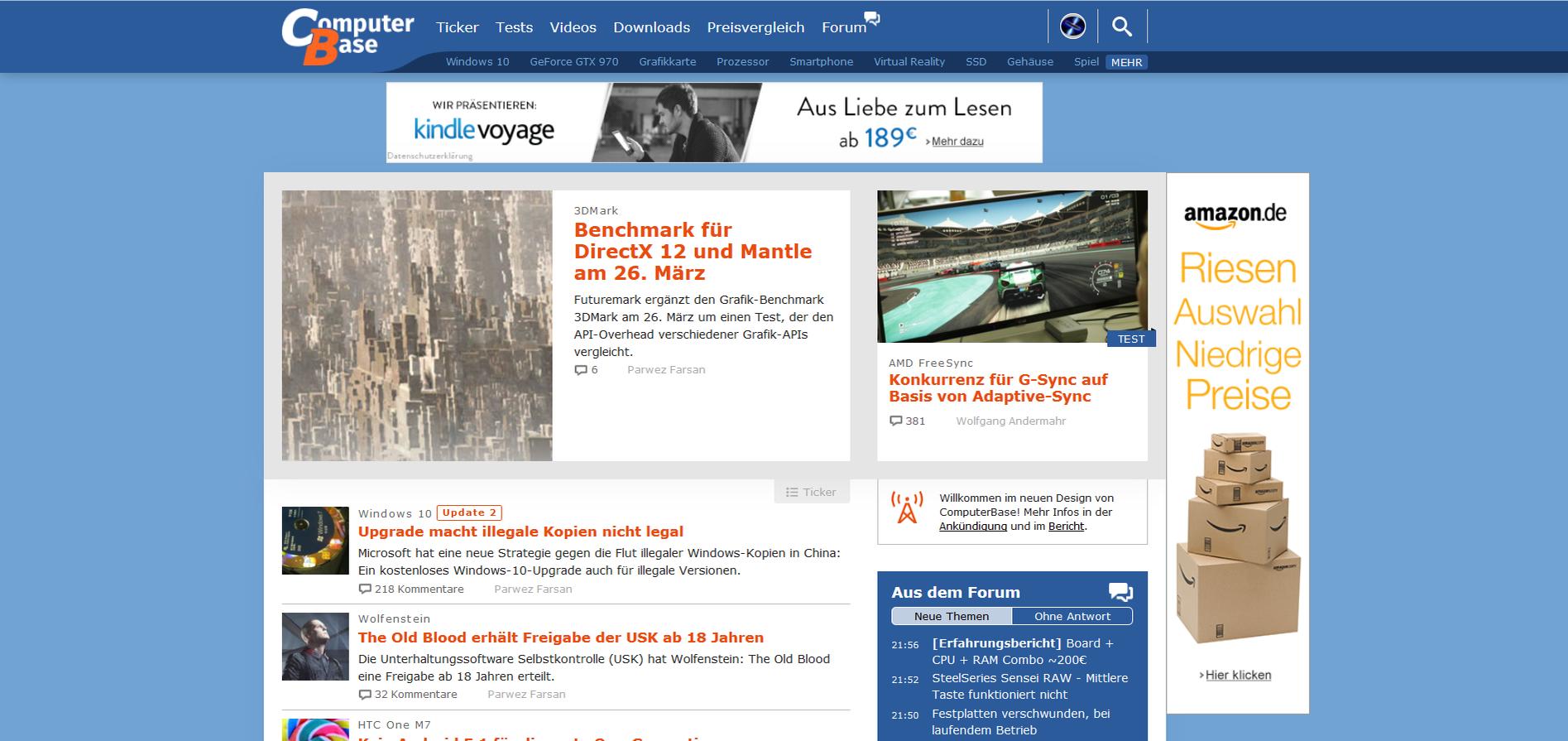Click author Parwez Farsan under 3DMark article

(x=666, y=370)
